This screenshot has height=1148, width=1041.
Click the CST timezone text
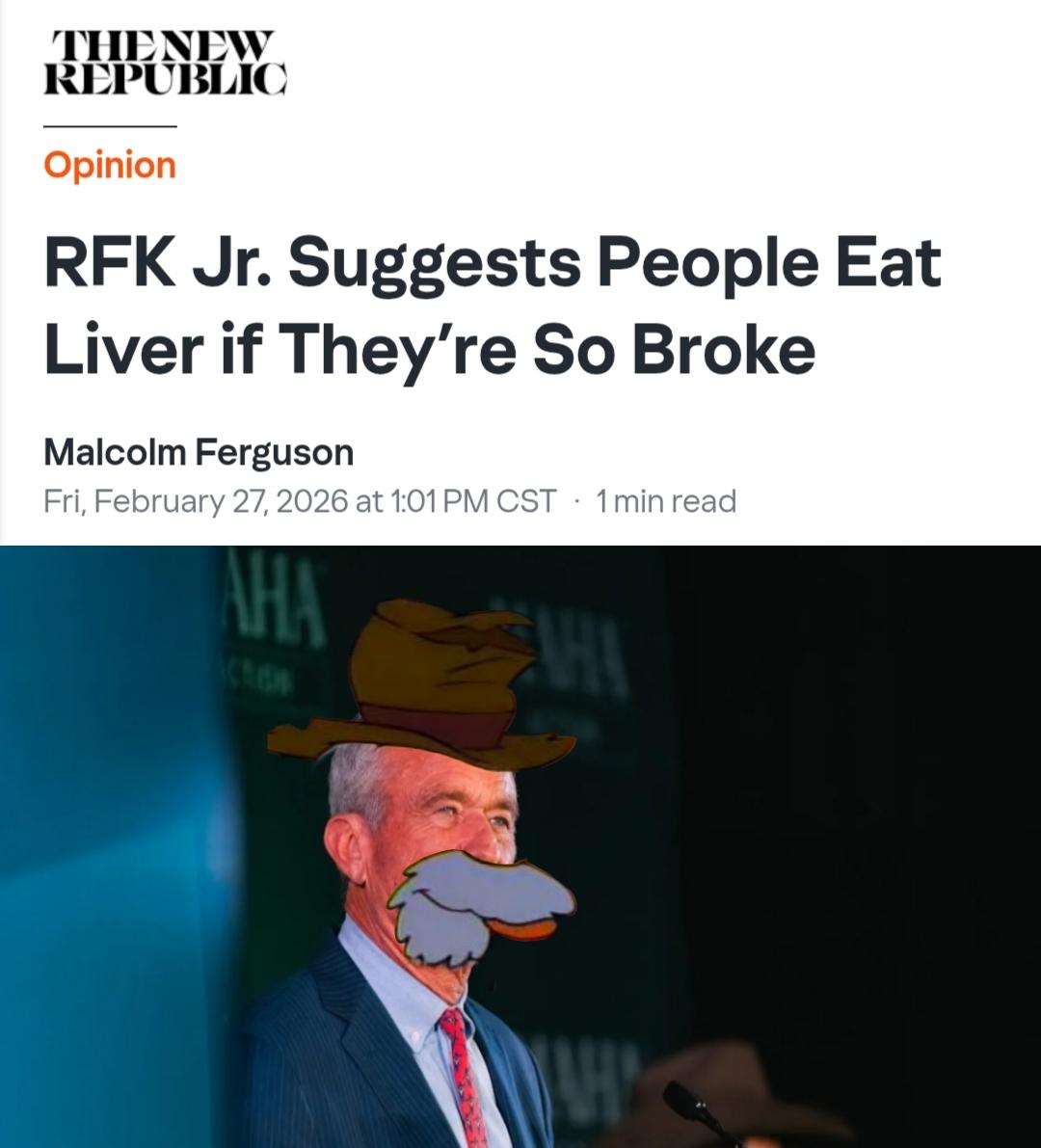point(525,501)
